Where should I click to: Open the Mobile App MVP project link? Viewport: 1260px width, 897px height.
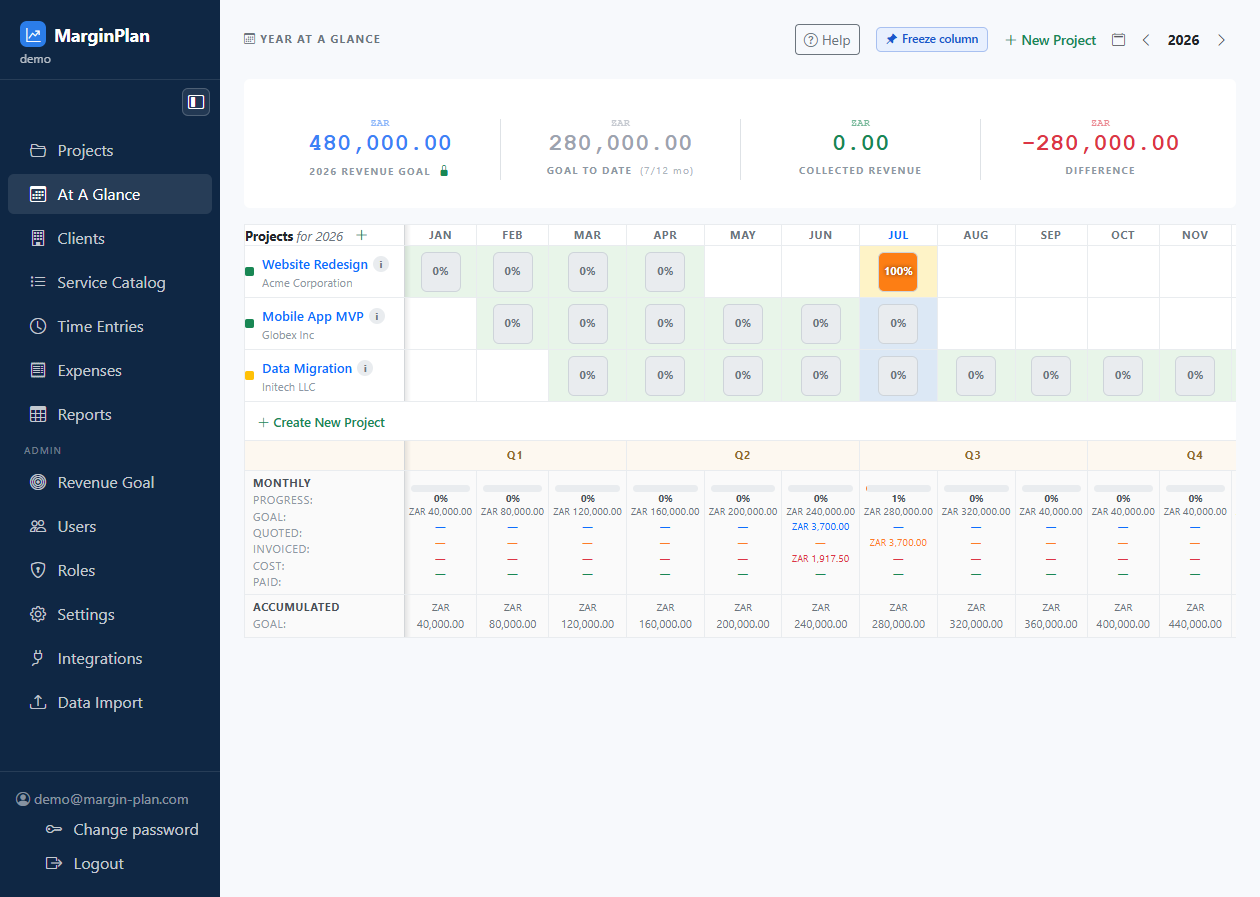click(313, 317)
